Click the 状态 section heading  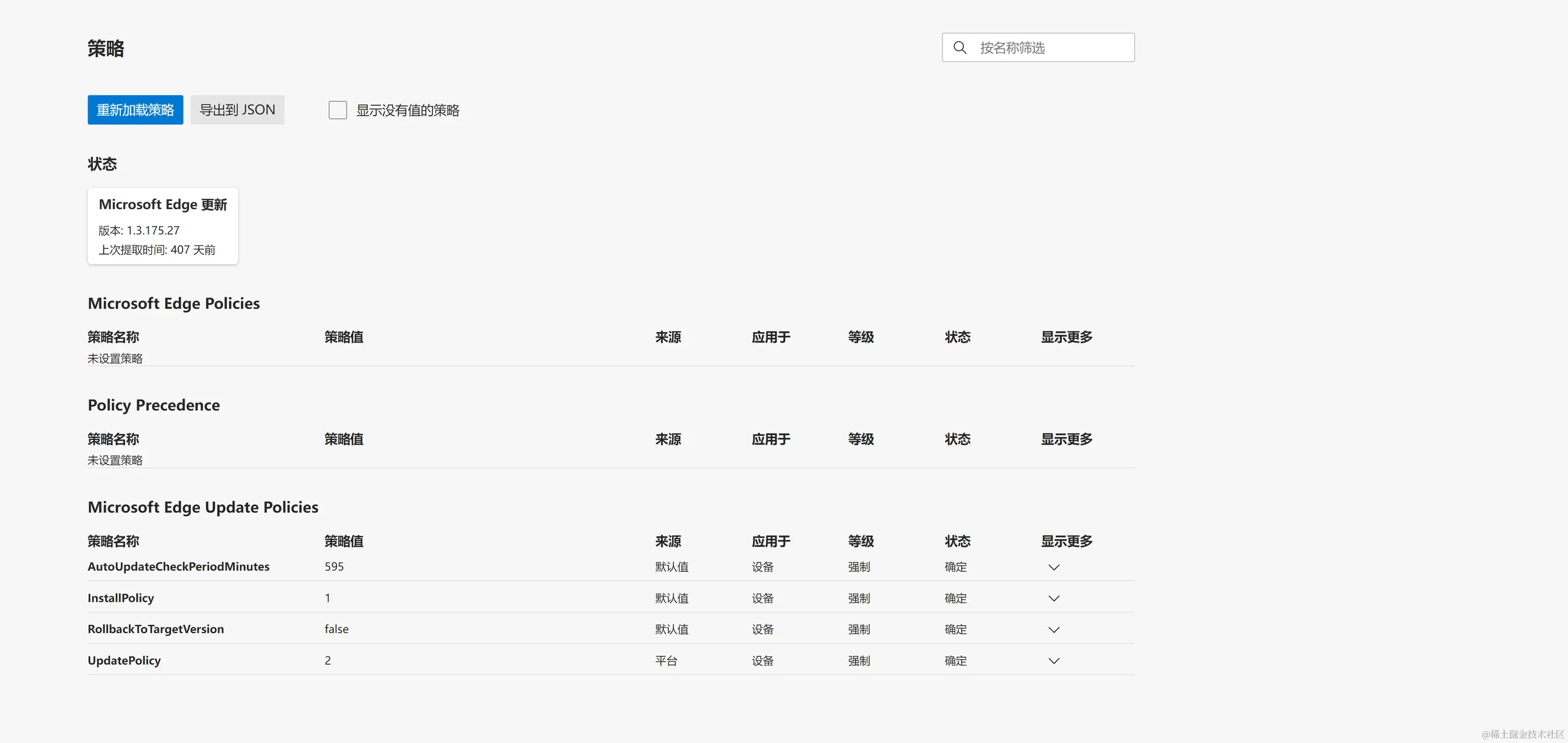point(102,164)
